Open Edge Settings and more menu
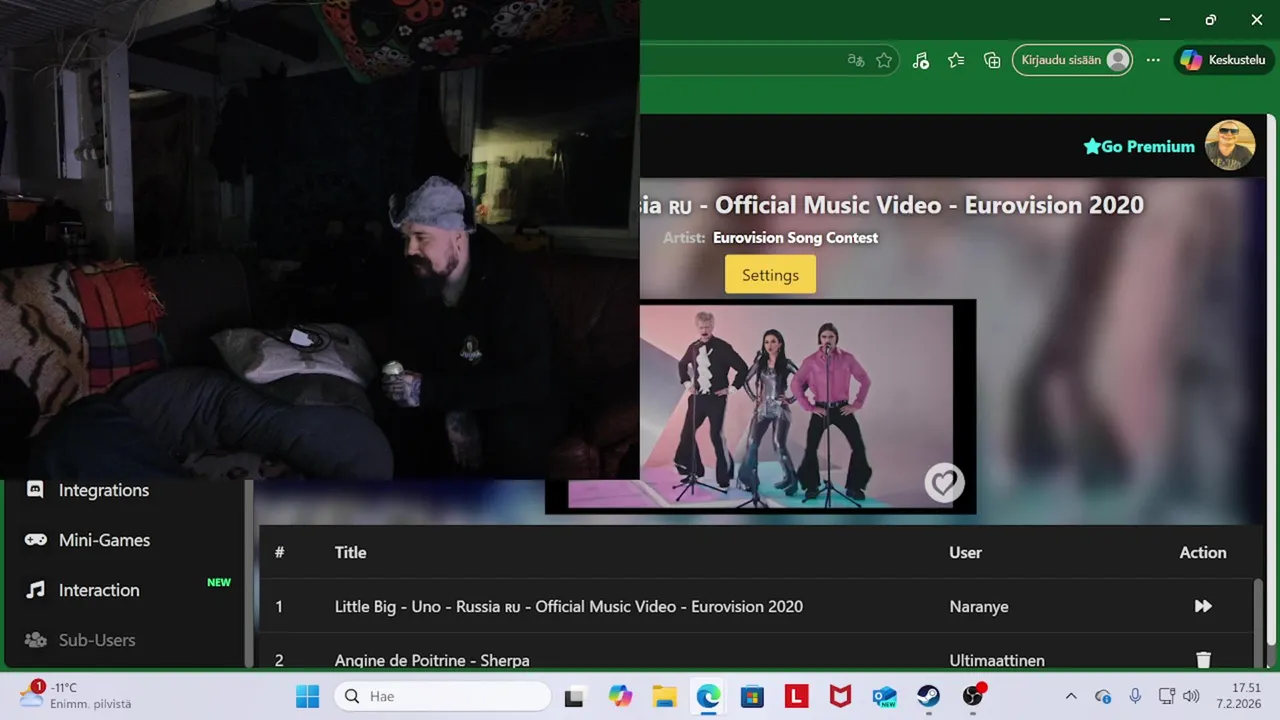 [x=1153, y=60]
